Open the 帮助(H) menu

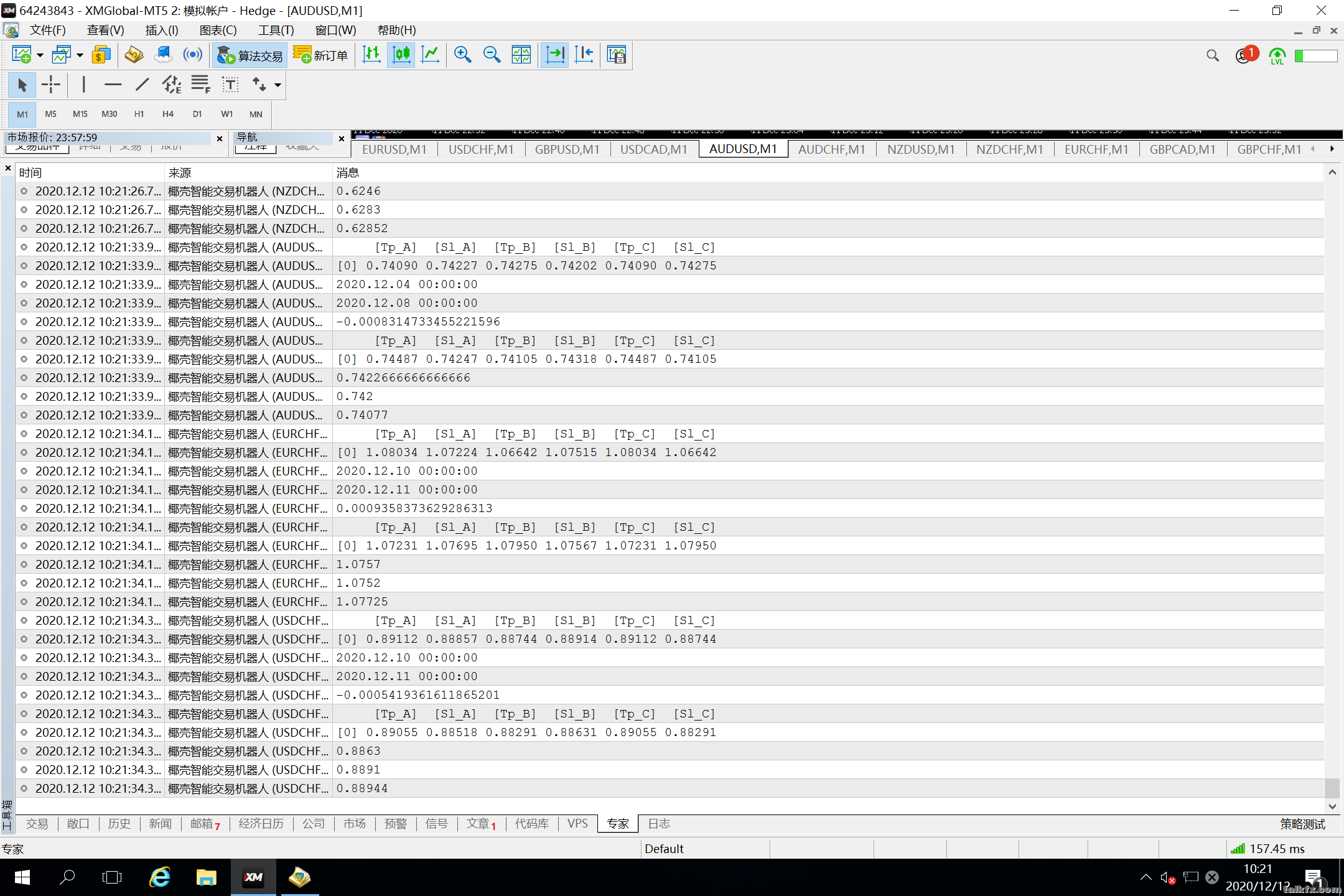tap(397, 30)
